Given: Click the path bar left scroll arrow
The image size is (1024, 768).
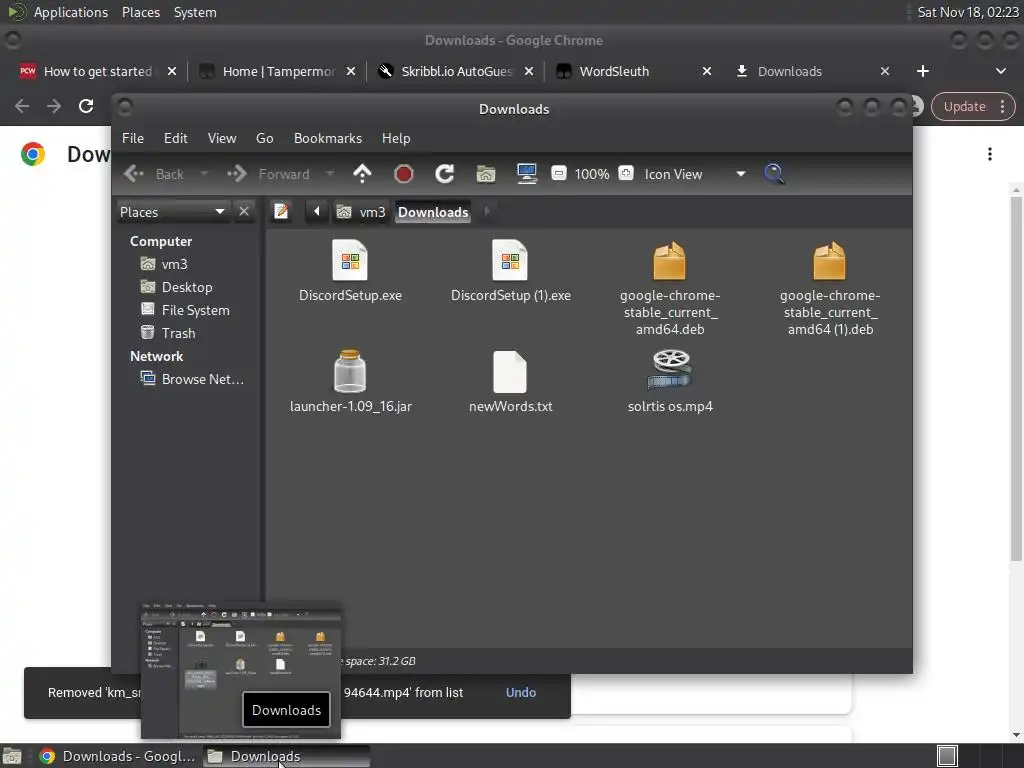Looking at the screenshot, I should (x=317, y=212).
